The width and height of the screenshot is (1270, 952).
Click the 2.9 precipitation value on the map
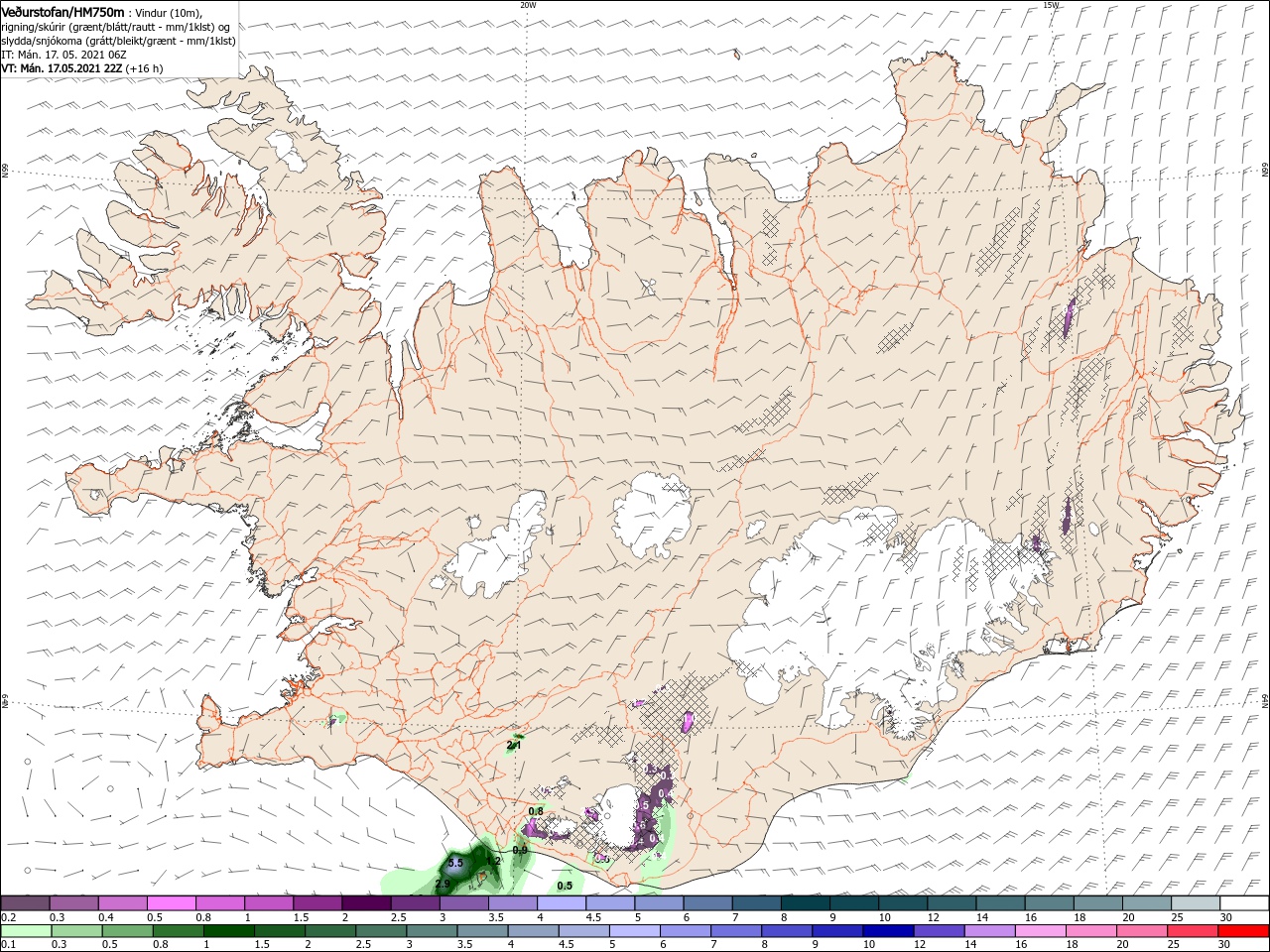(443, 883)
